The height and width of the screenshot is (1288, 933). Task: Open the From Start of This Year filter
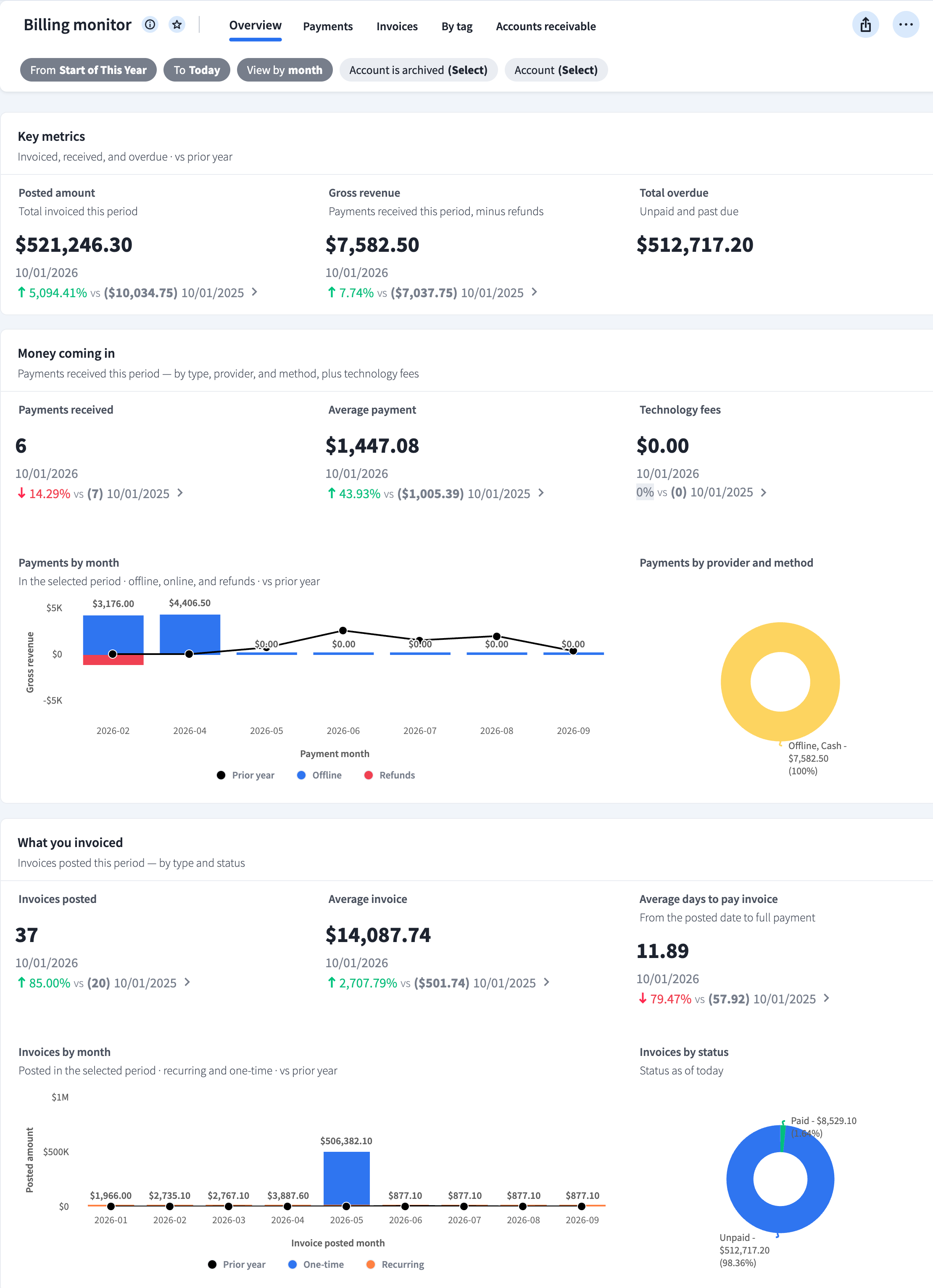88,70
